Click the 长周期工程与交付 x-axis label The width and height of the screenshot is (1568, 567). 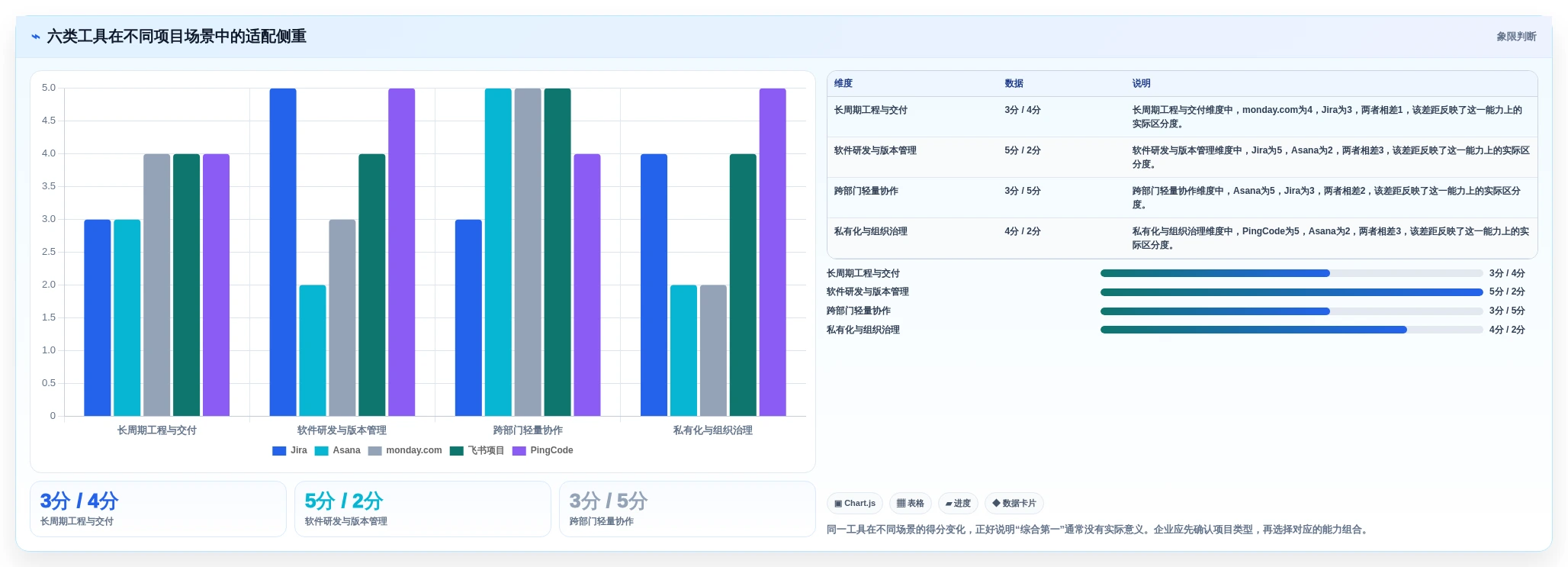point(157,431)
